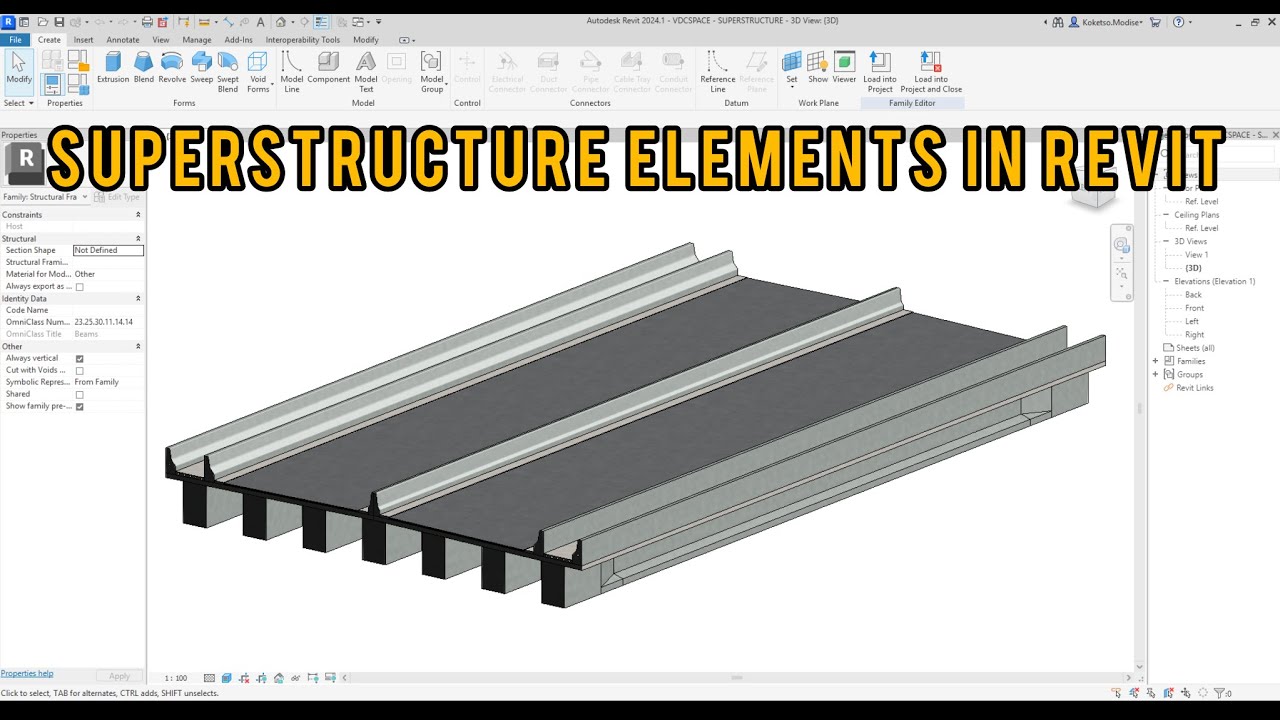
Task: Enable Cut with Voids When Loaded
Action: click(80, 371)
